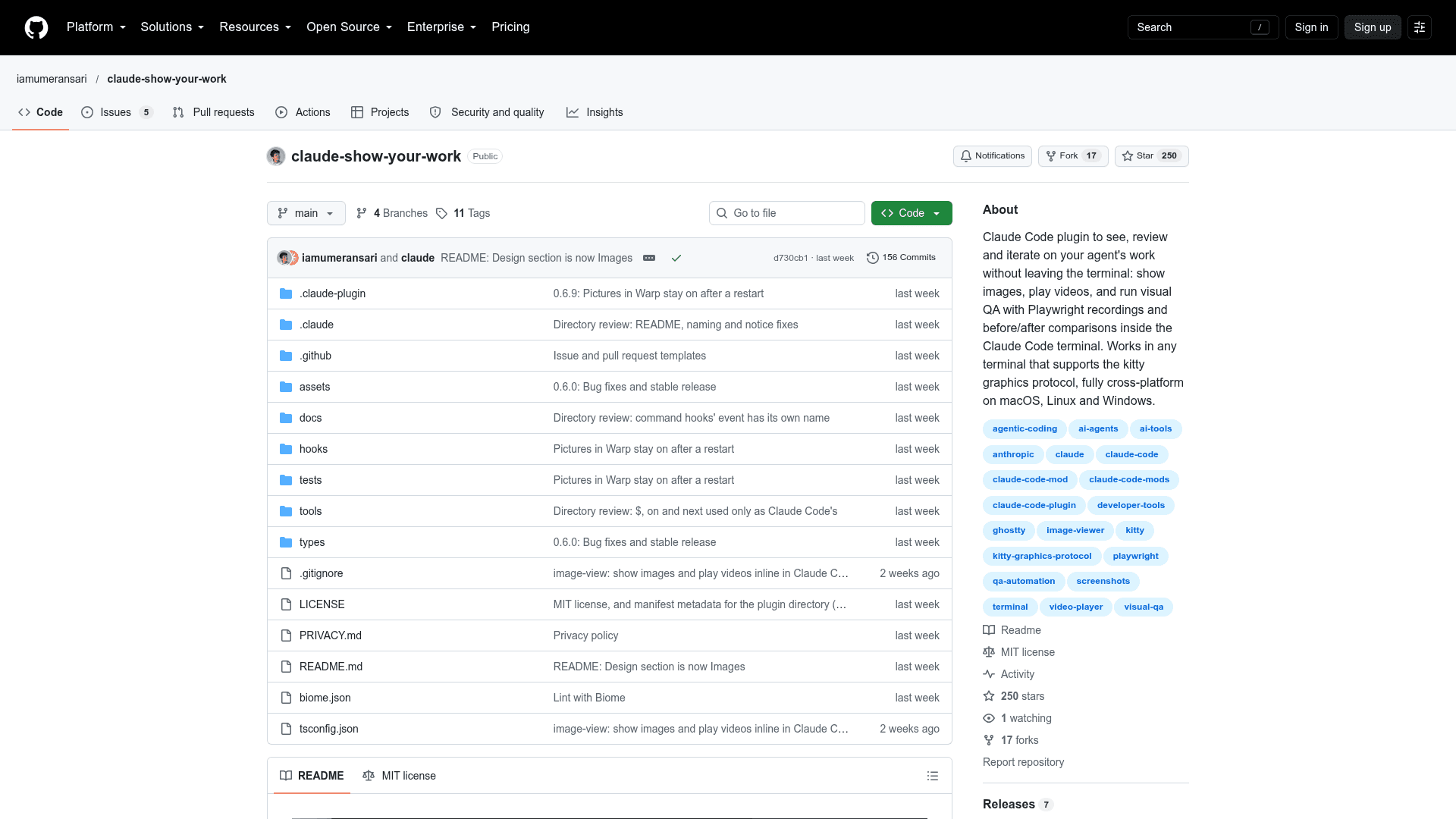Screen dimensions: 1456x819
Task: Click the tags icon next to 11 Tags
Action: (x=442, y=213)
